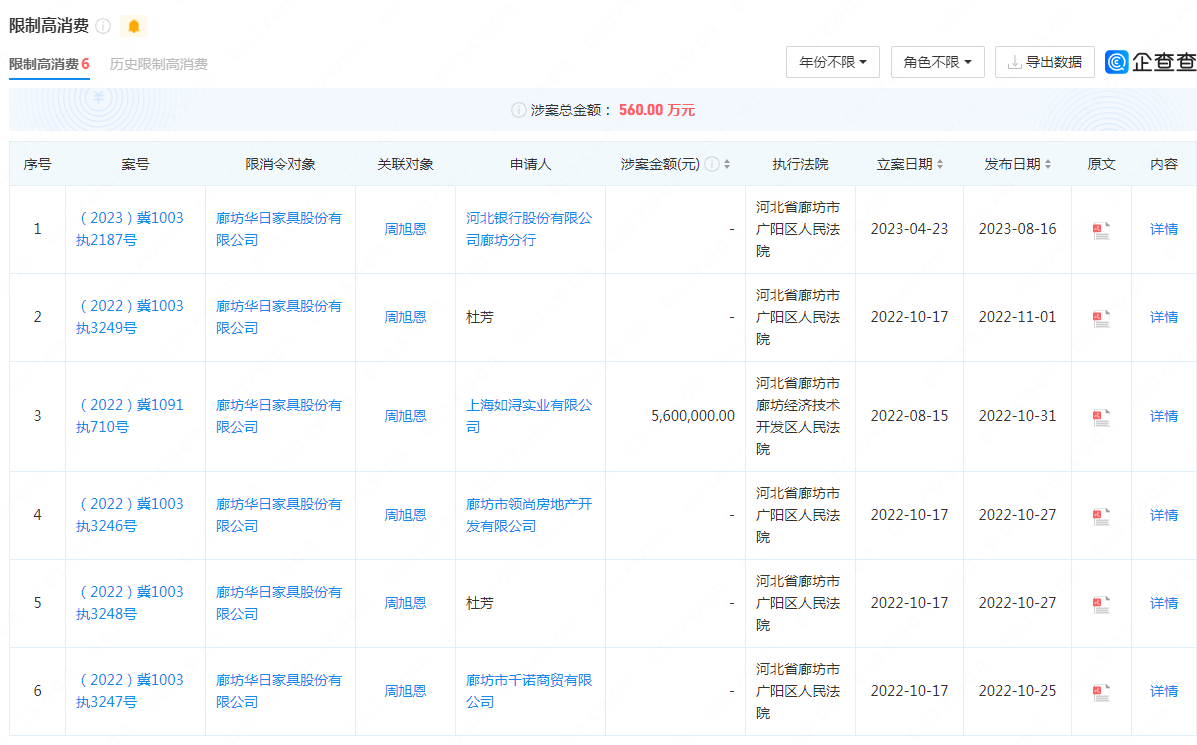Viewport: 1197px width, 745px height.
Task: Click the amount 5,600,000.00
Action: [693, 416]
